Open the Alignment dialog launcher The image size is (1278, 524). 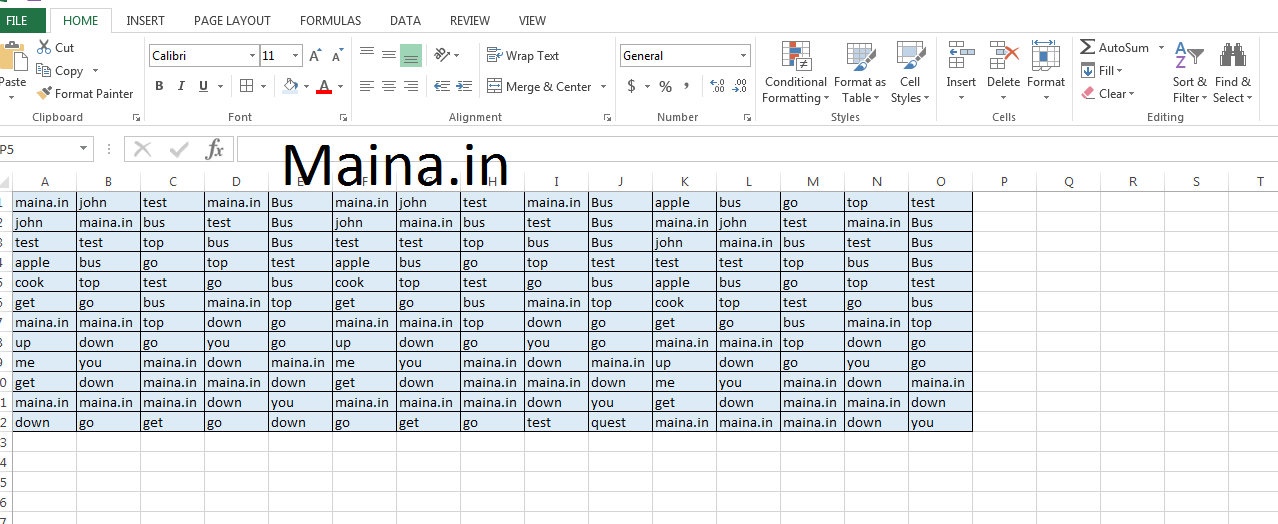tap(607, 118)
